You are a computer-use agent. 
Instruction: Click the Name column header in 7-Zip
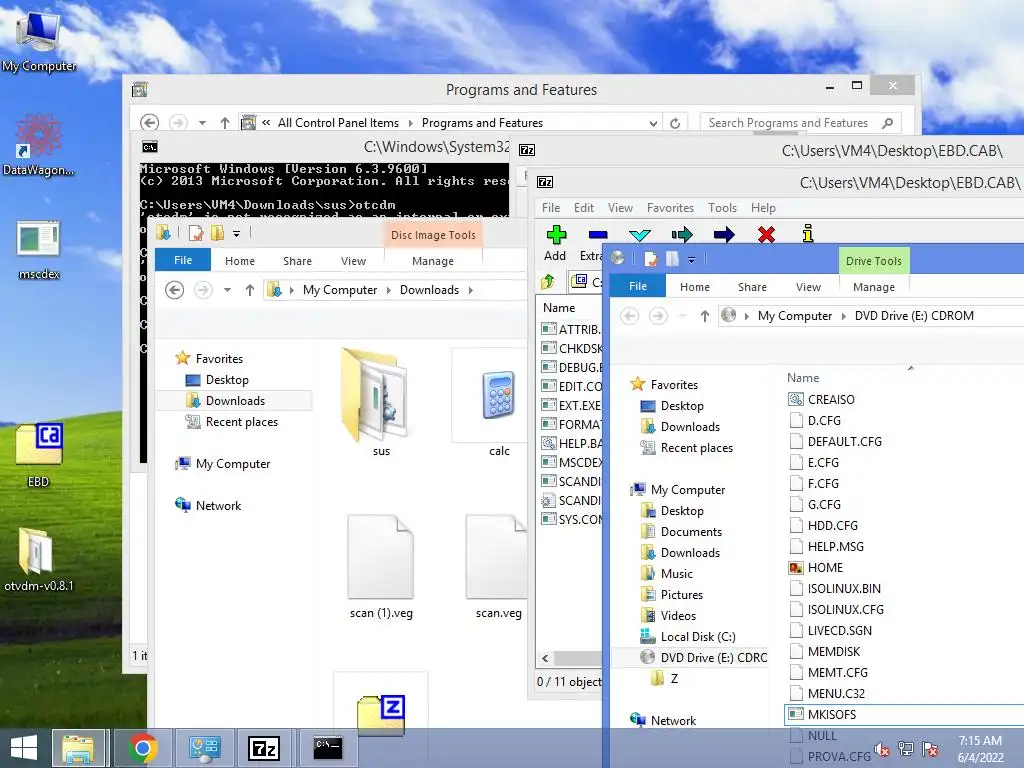point(559,308)
